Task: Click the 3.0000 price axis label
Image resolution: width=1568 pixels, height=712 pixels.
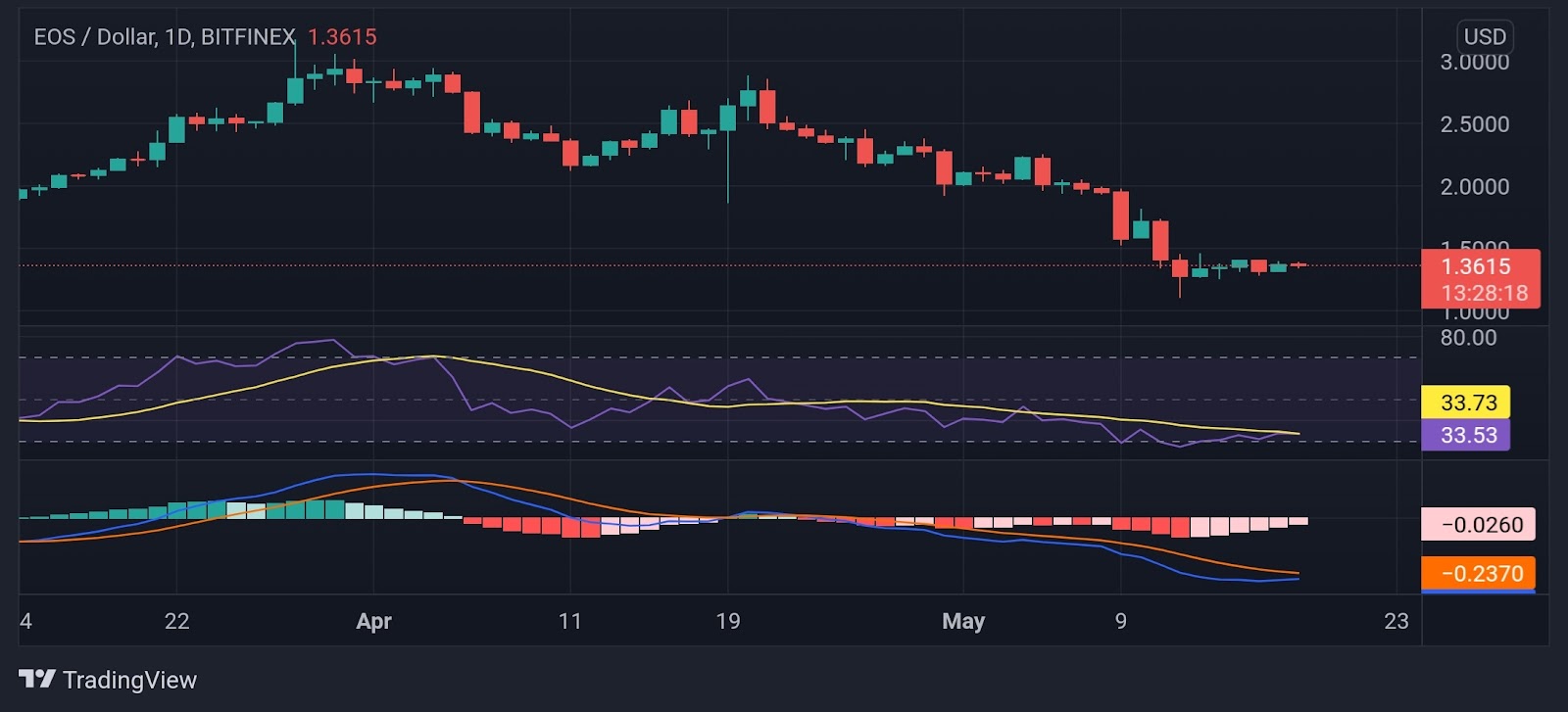Action: [1474, 63]
